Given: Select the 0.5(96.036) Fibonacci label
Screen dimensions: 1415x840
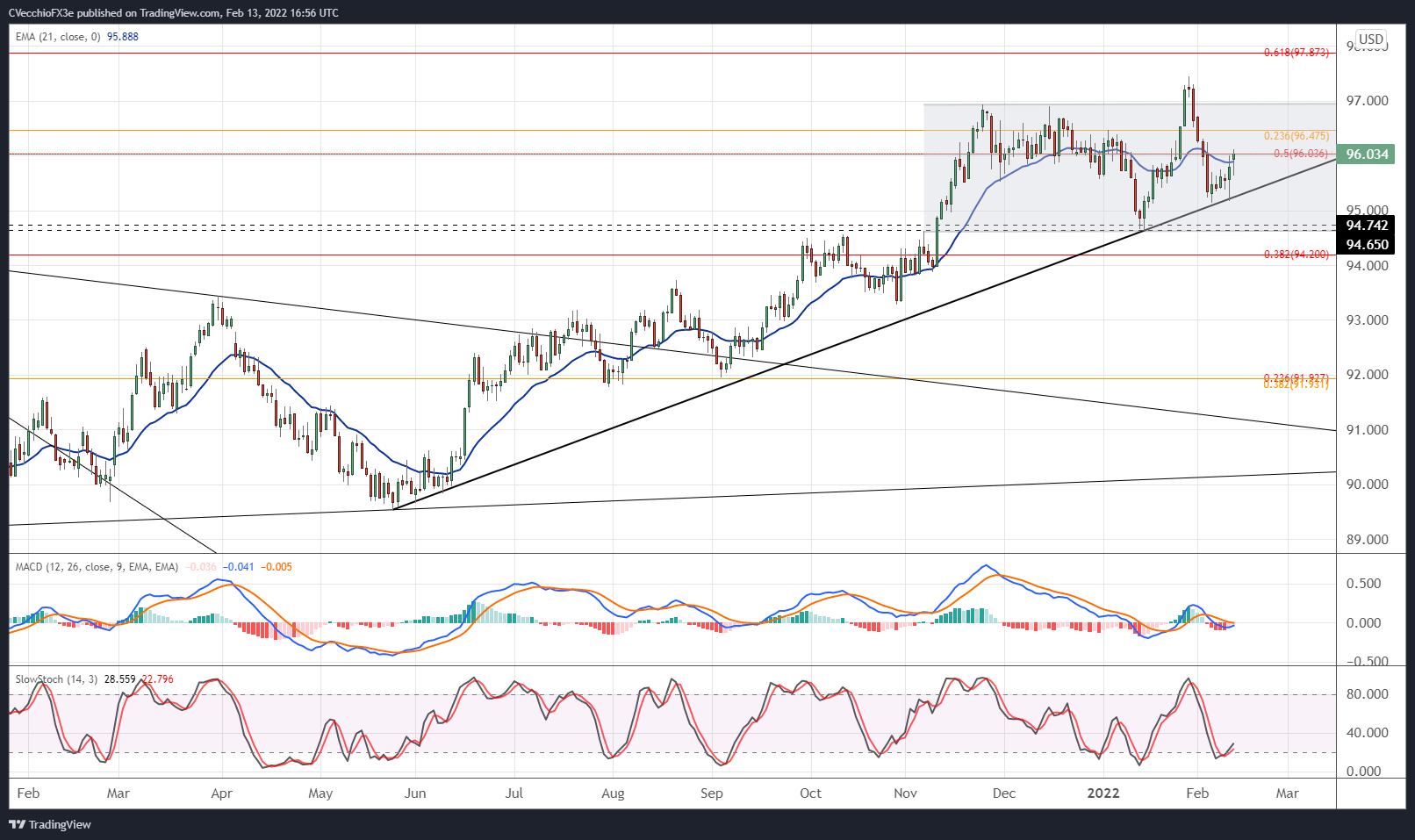Looking at the screenshot, I should (1301, 154).
